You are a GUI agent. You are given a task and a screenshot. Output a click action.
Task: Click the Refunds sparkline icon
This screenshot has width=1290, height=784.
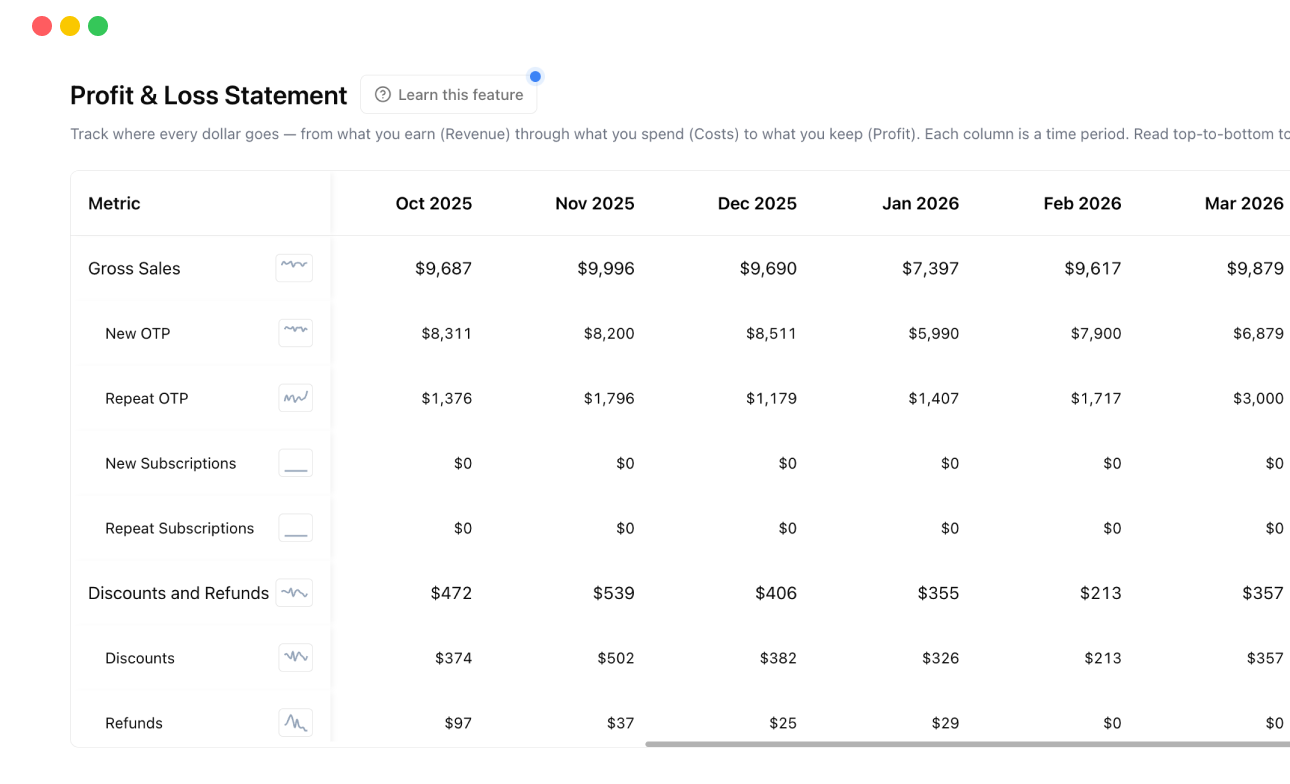click(294, 722)
